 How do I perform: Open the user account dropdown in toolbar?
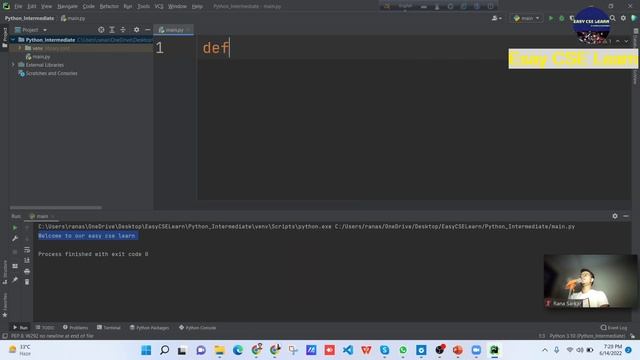497,18
